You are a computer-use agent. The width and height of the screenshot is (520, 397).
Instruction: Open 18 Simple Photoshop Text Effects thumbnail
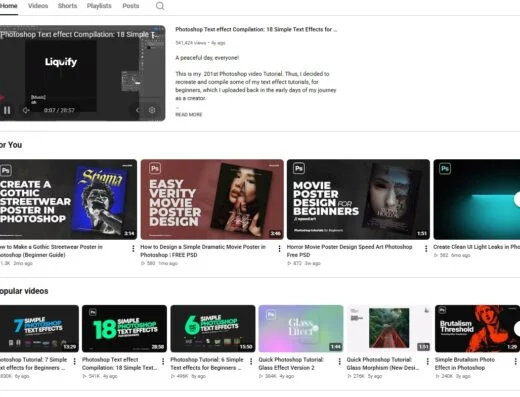tap(124, 329)
